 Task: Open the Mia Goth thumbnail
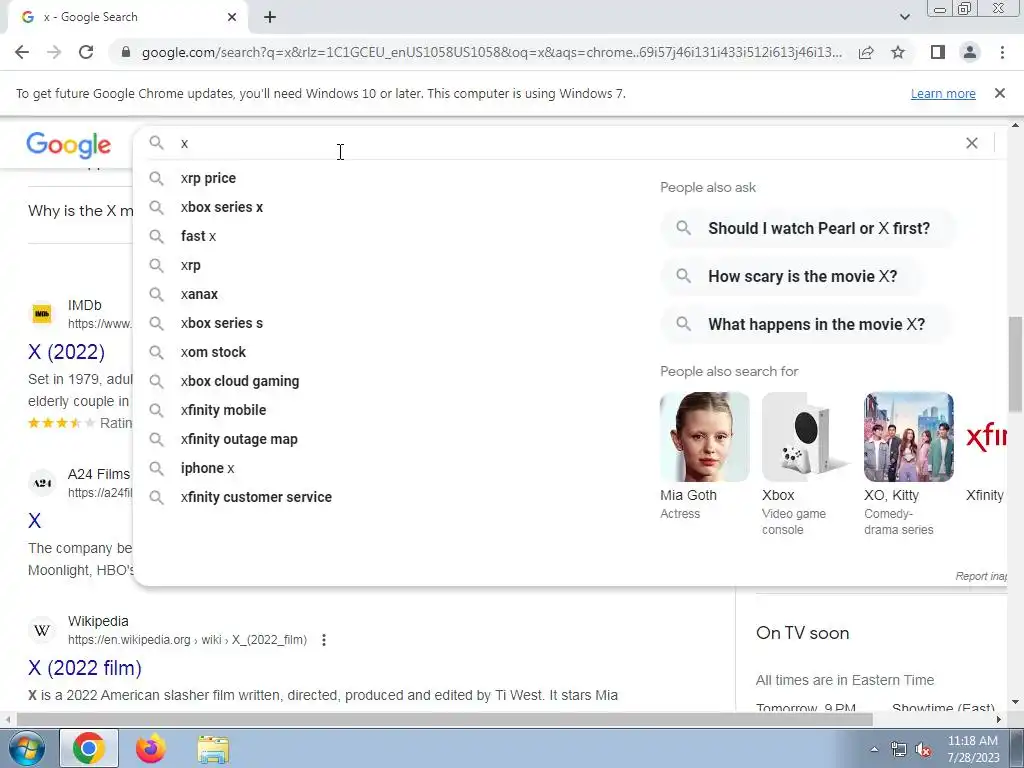click(x=705, y=437)
